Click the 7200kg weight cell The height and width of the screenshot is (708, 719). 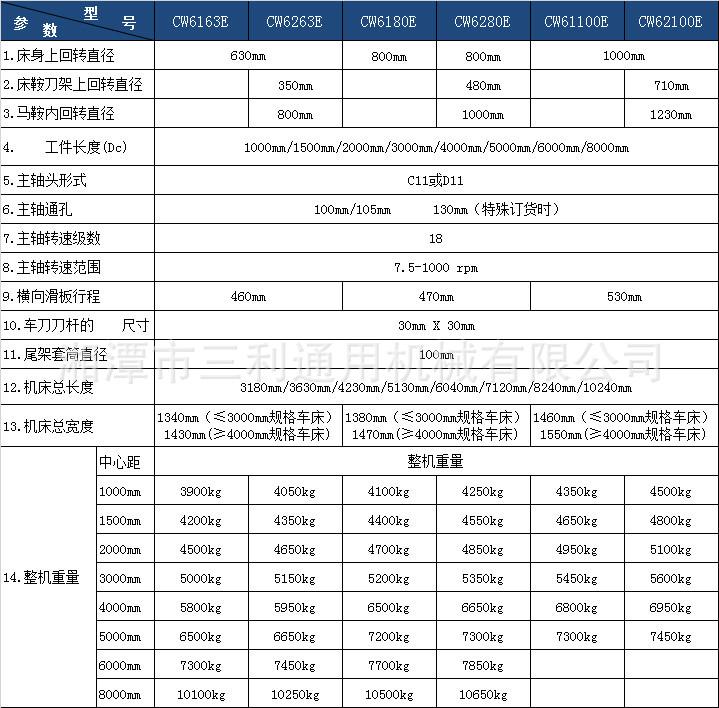tap(389, 636)
